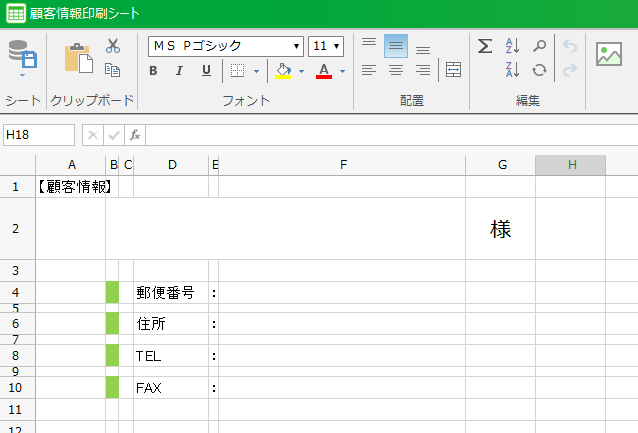Click the scissors cut icon
638x433 pixels.
(113, 46)
